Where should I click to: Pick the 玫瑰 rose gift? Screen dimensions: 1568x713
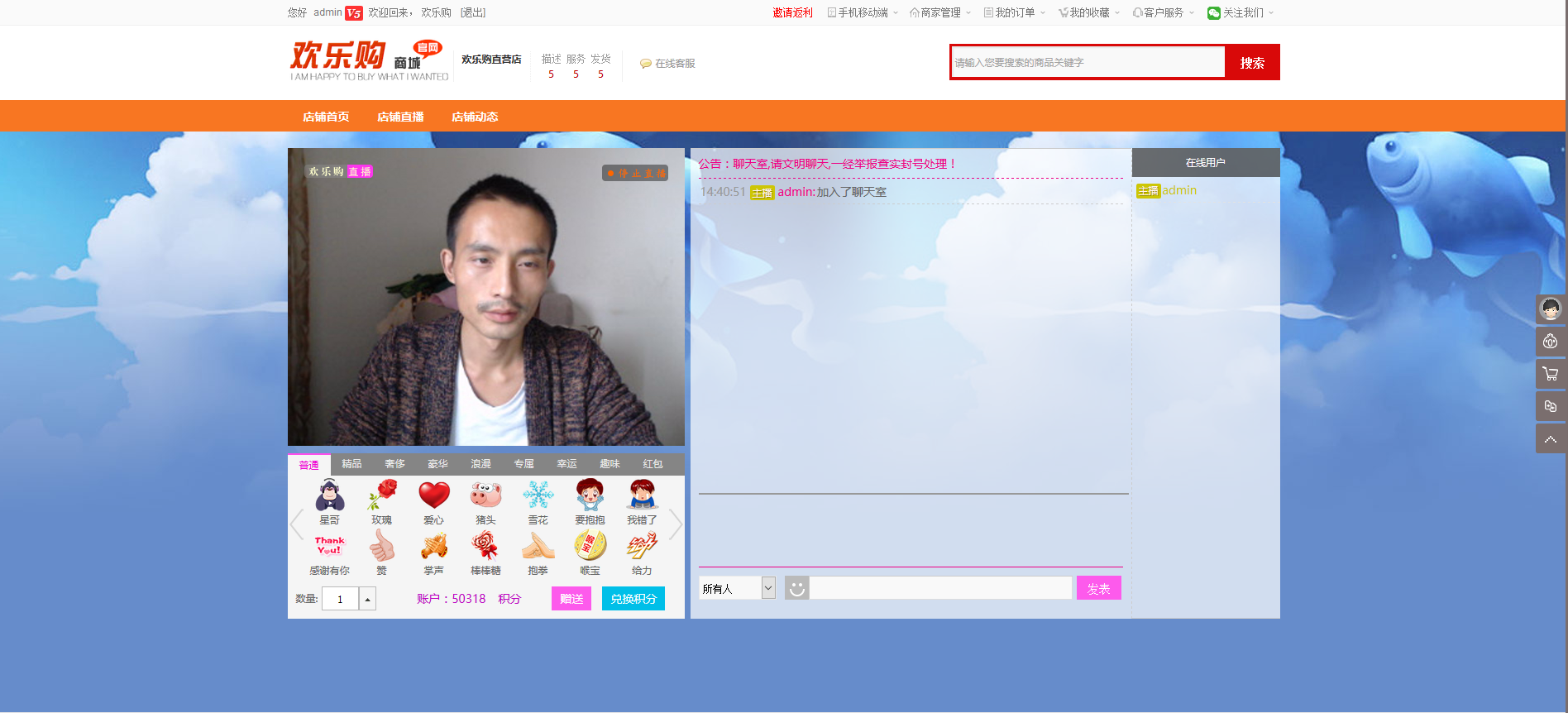tap(382, 495)
